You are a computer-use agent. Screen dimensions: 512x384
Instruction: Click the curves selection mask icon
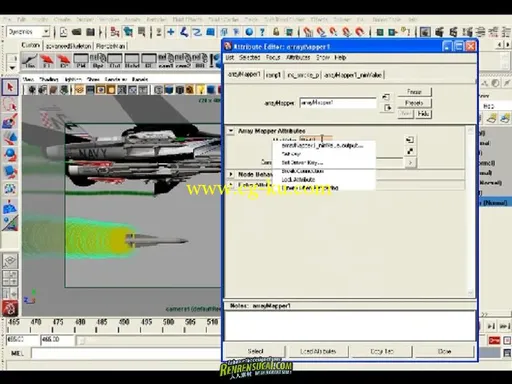pos(197,32)
